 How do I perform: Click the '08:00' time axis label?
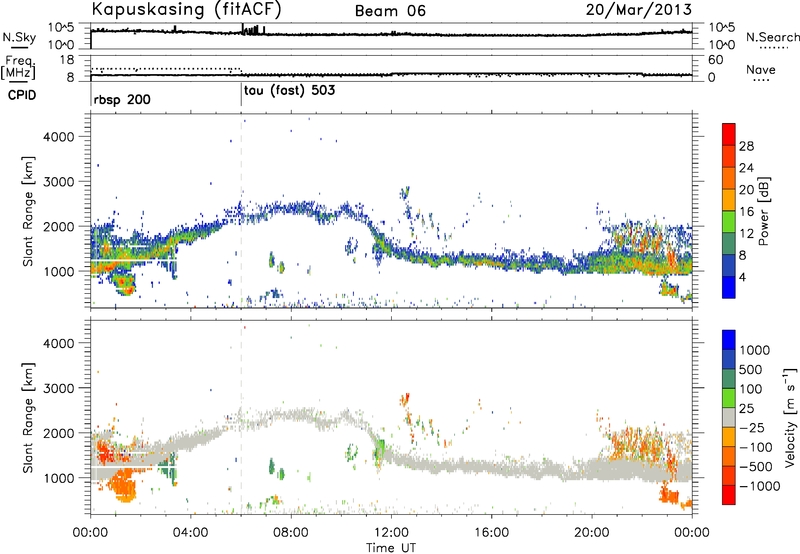point(291,533)
